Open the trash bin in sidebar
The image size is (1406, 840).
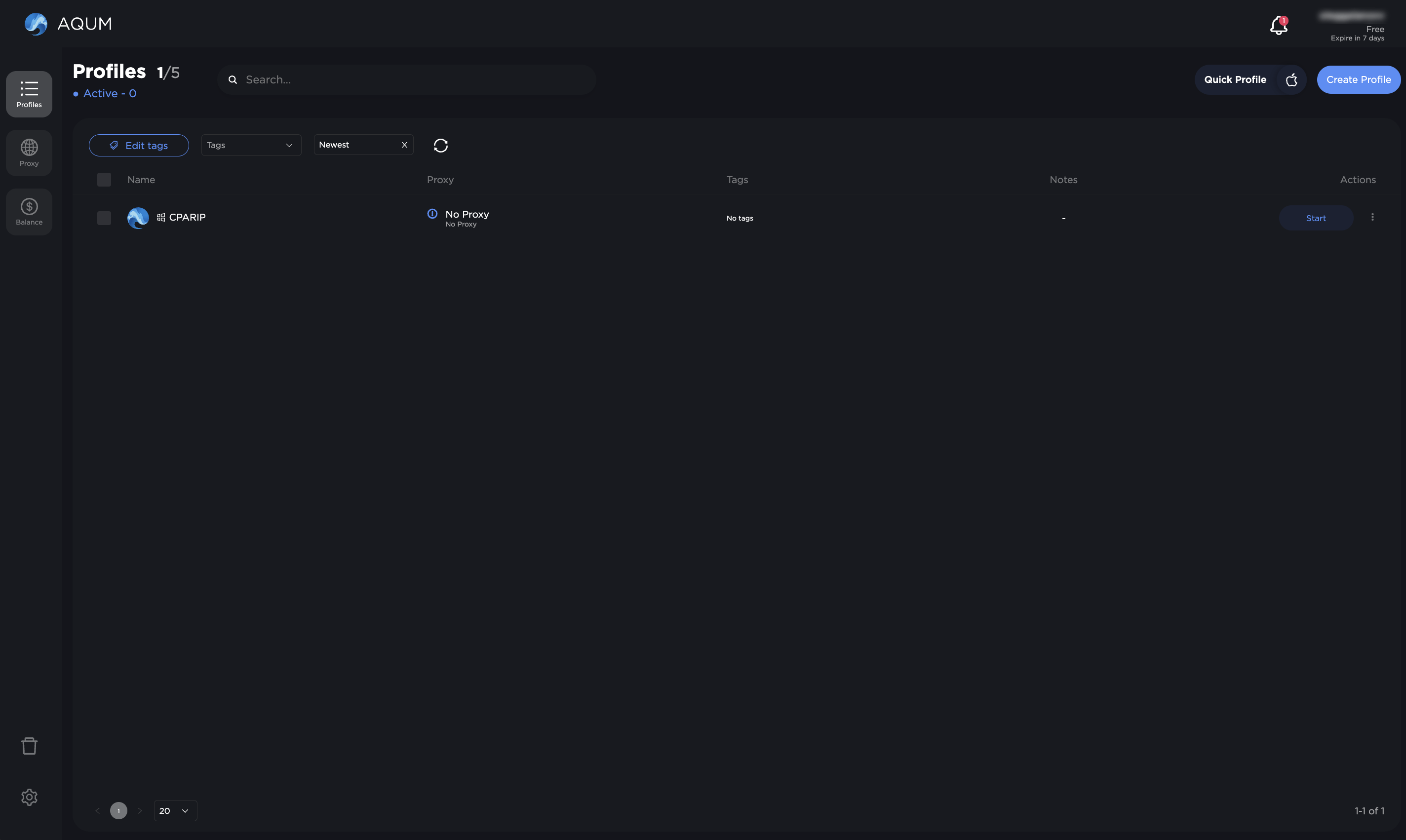[x=30, y=745]
